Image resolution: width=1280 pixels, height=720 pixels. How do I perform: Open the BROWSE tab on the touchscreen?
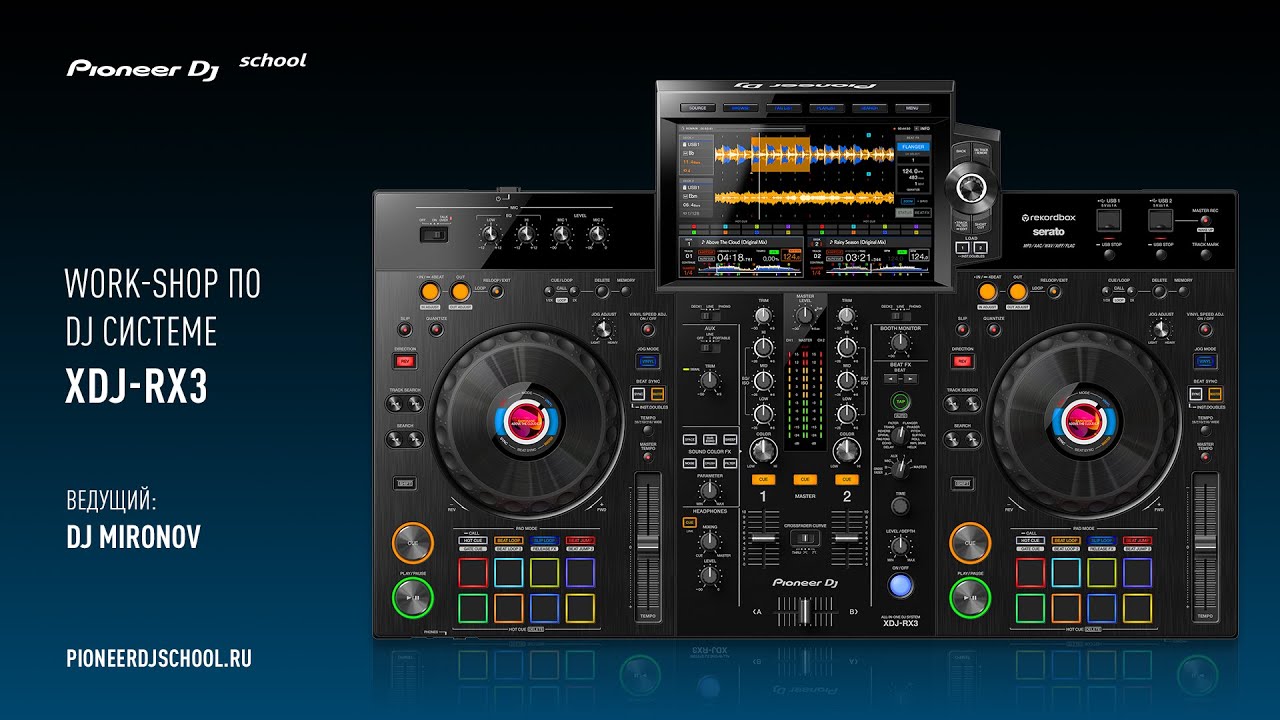click(x=740, y=107)
